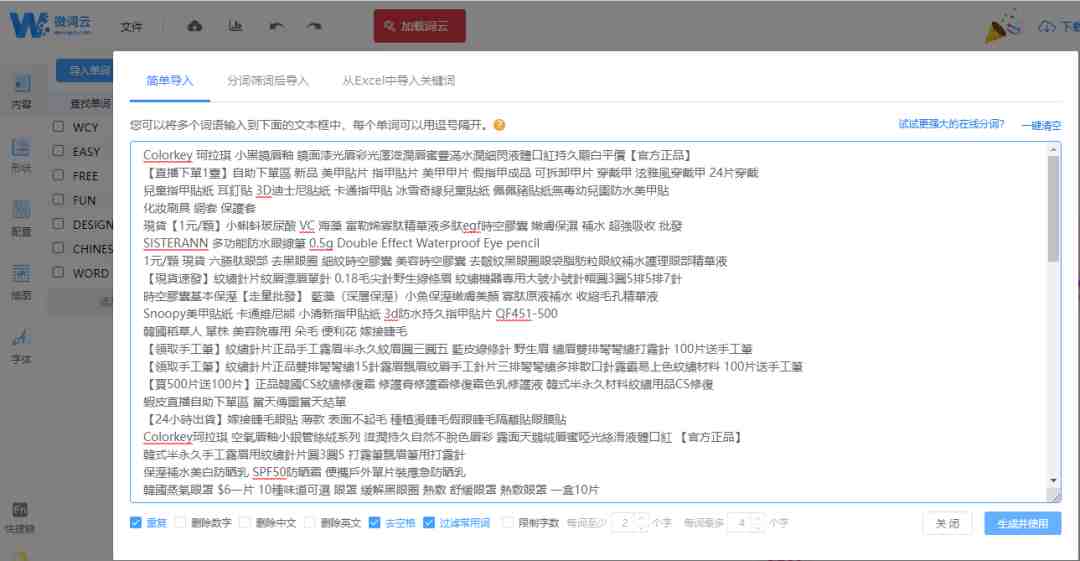The width and height of the screenshot is (1080, 561).
Task: Click the undo arrow icon
Action: click(x=276, y=26)
